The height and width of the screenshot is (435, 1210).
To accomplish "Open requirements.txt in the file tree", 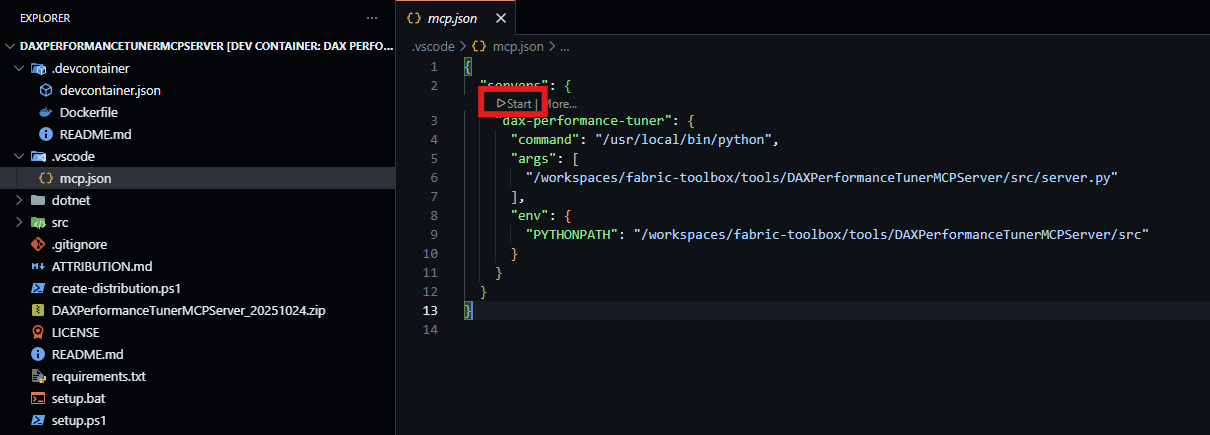I will coord(98,376).
